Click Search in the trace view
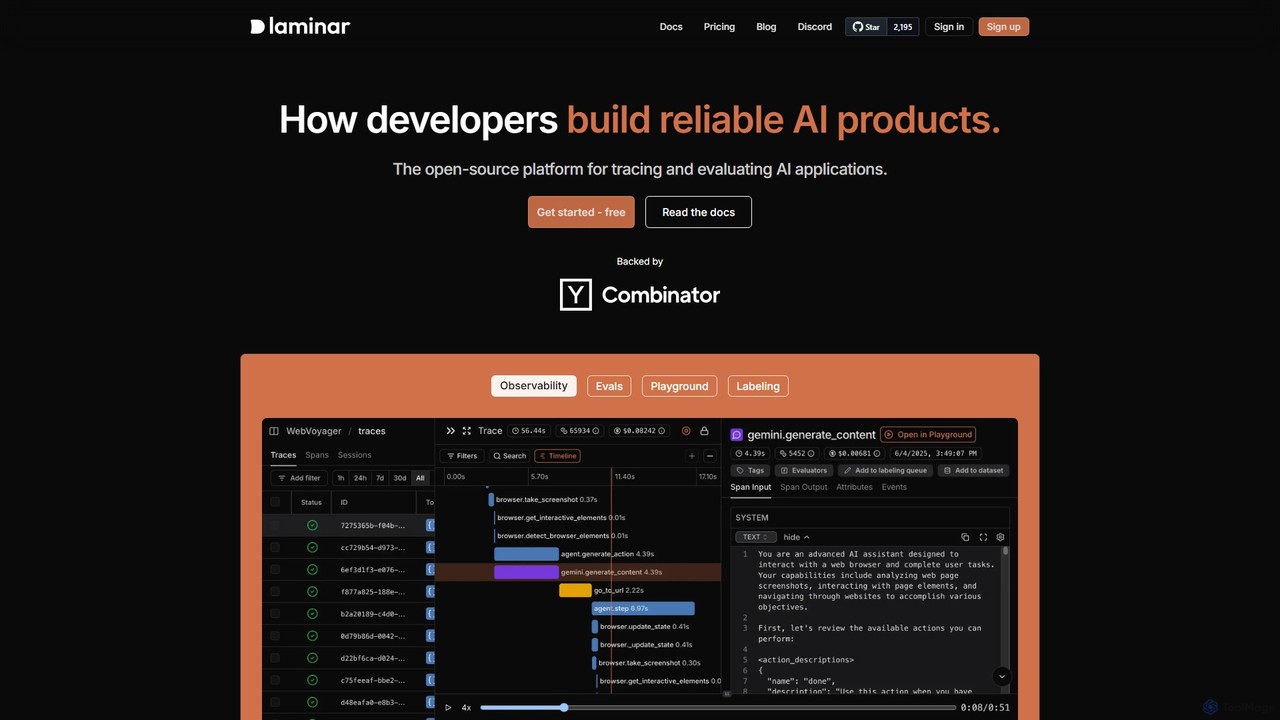The image size is (1280, 720). click(x=509, y=456)
